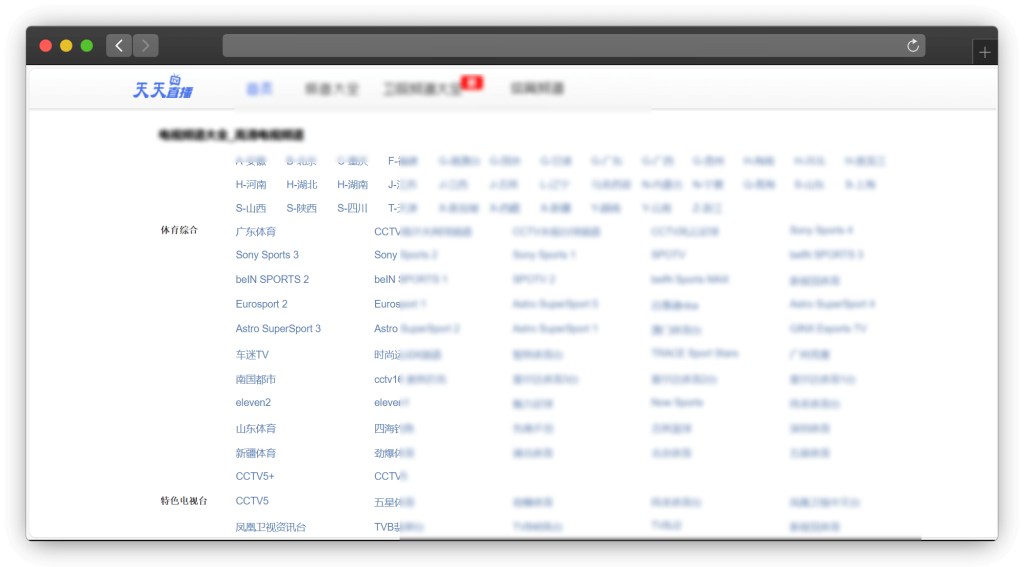Open the 广东体育 channel link

pyautogui.click(x=256, y=232)
